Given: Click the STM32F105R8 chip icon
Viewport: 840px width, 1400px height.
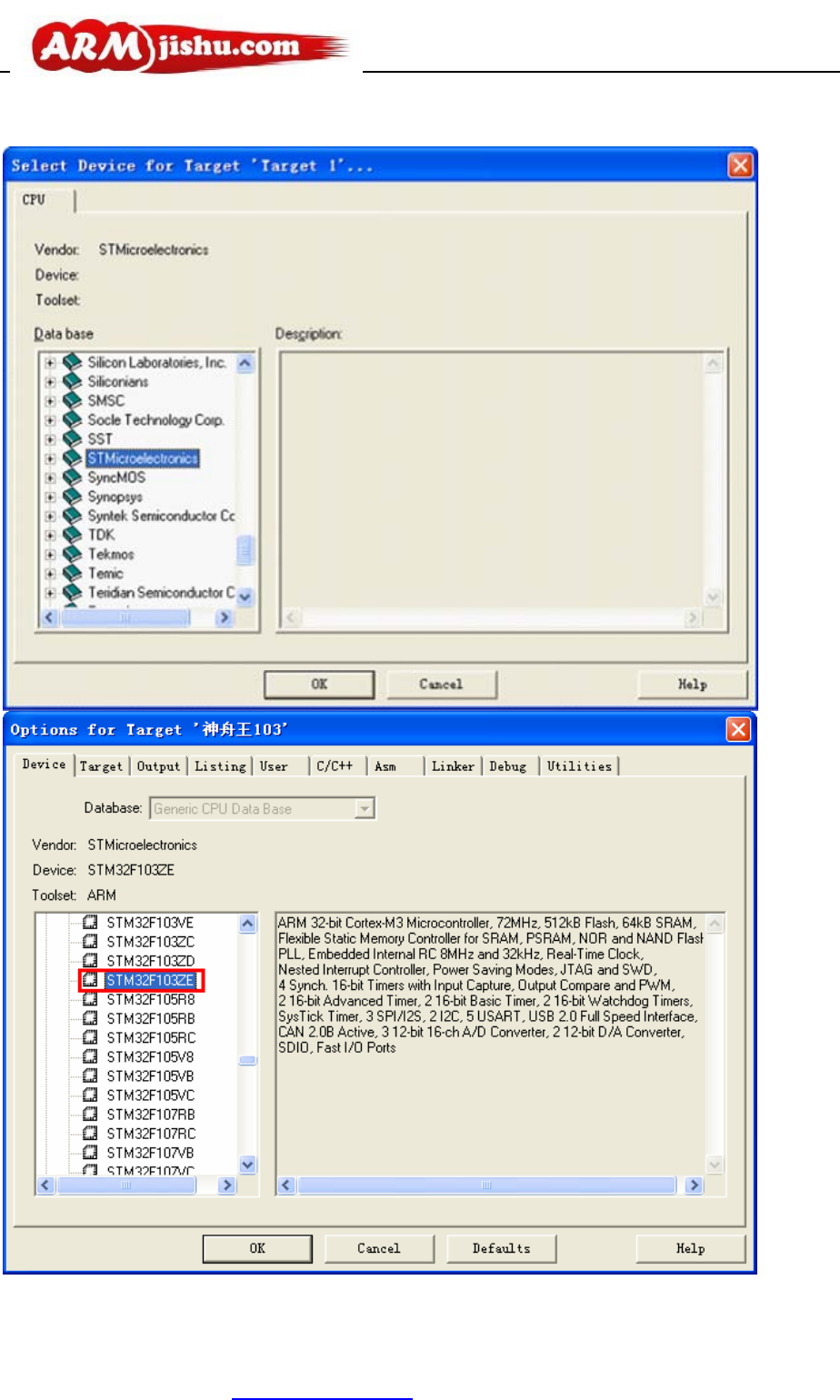Looking at the screenshot, I should [x=90, y=999].
